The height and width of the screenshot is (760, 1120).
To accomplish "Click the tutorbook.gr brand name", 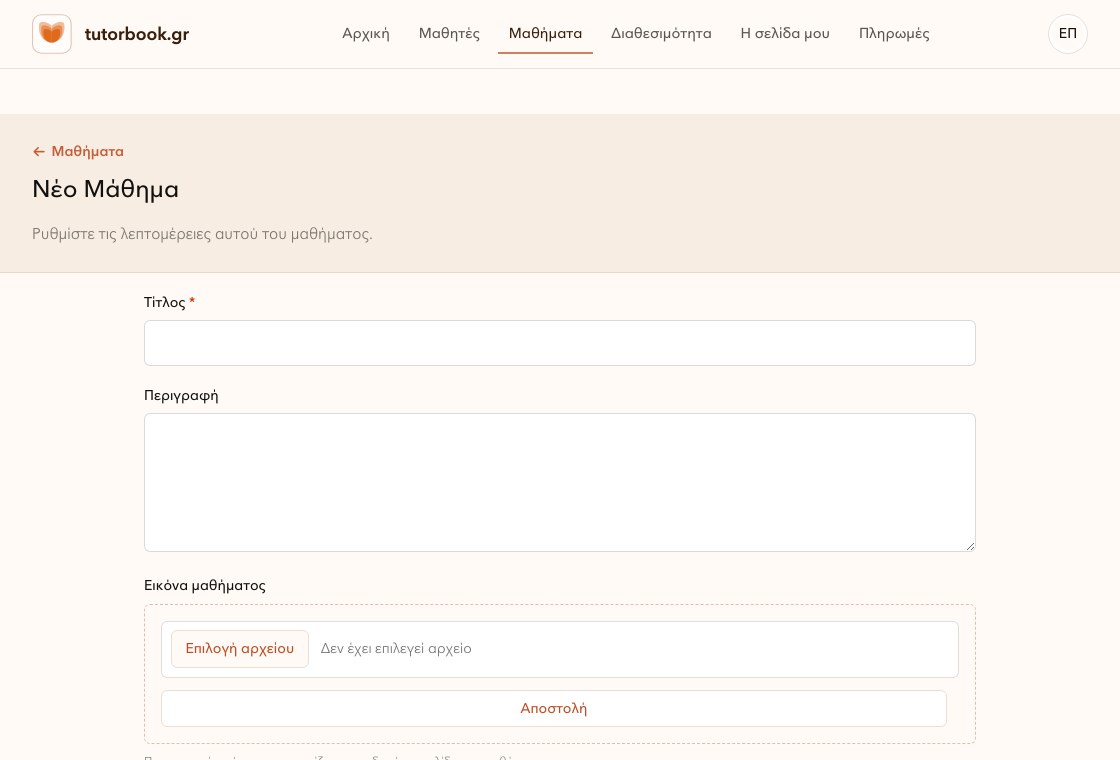I will coord(136,34).
